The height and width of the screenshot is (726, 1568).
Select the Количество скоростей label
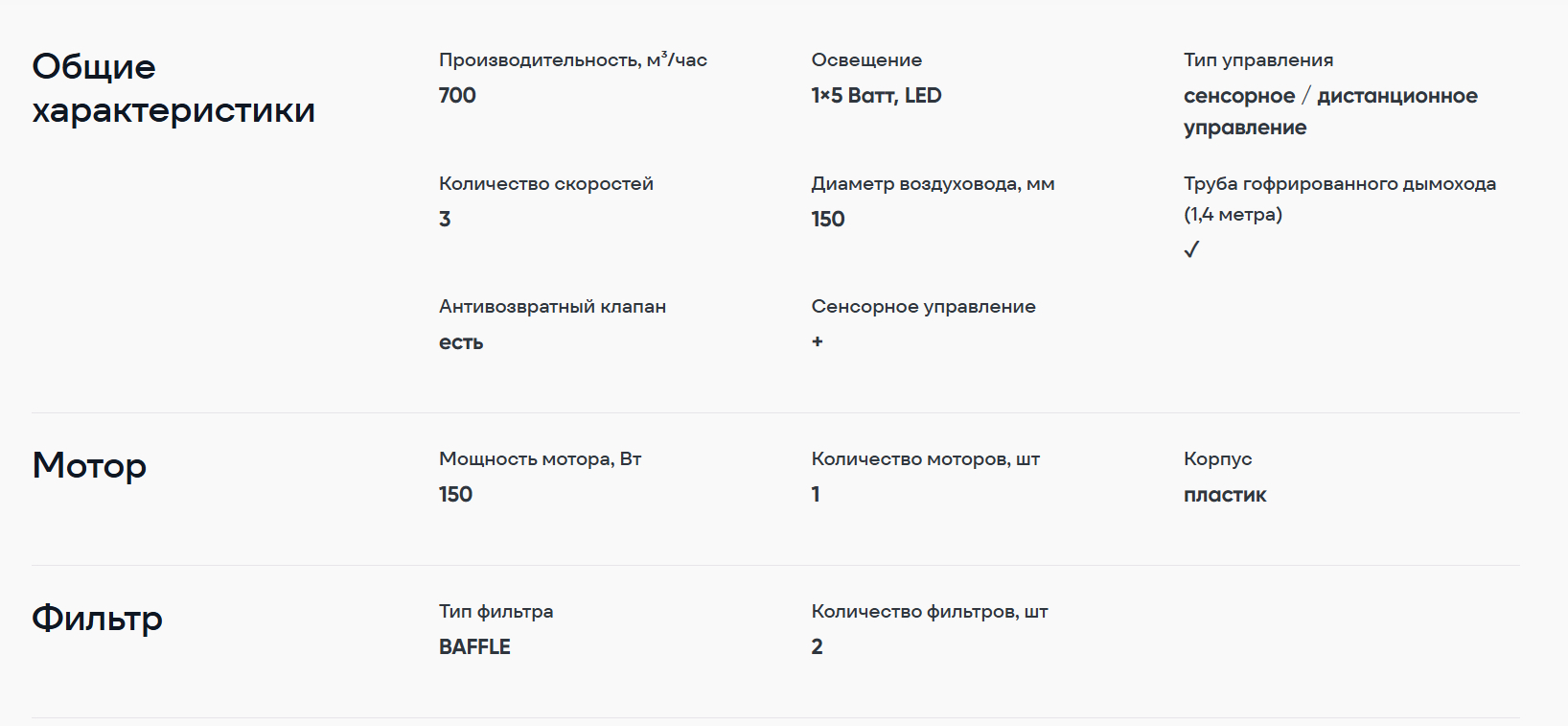545,184
